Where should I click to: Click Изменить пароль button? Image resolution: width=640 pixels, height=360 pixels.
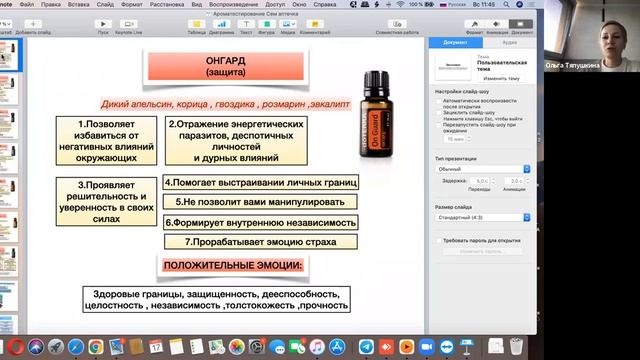tap(482, 251)
